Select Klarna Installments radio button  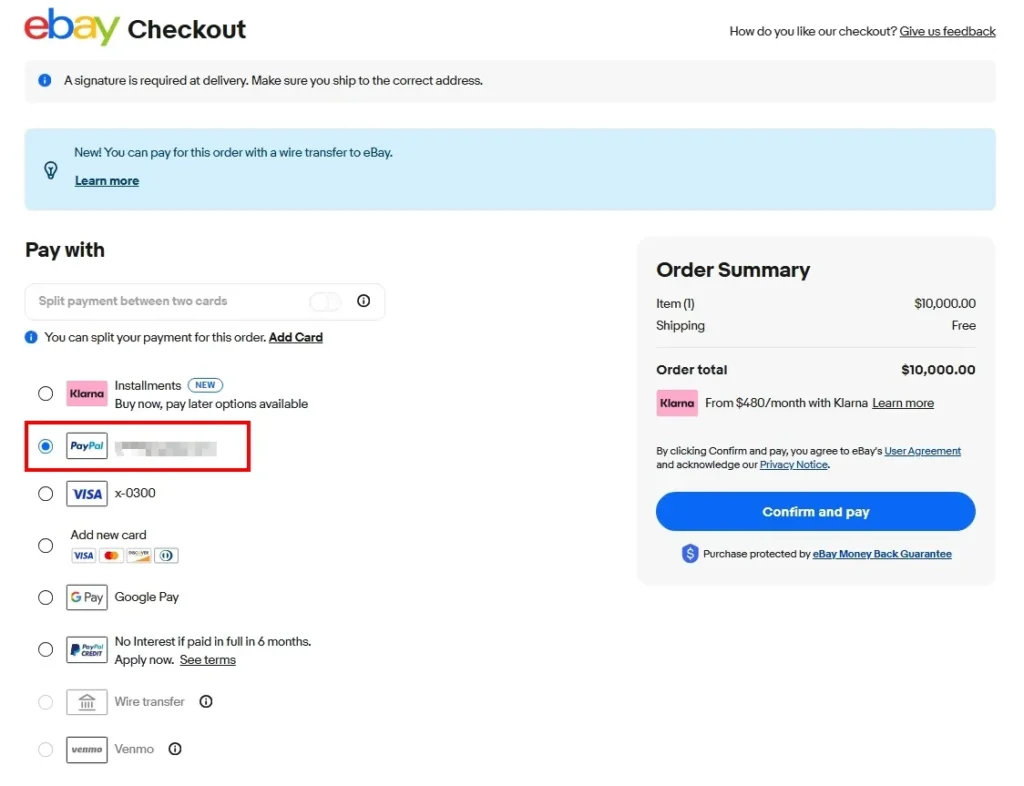(46, 394)
